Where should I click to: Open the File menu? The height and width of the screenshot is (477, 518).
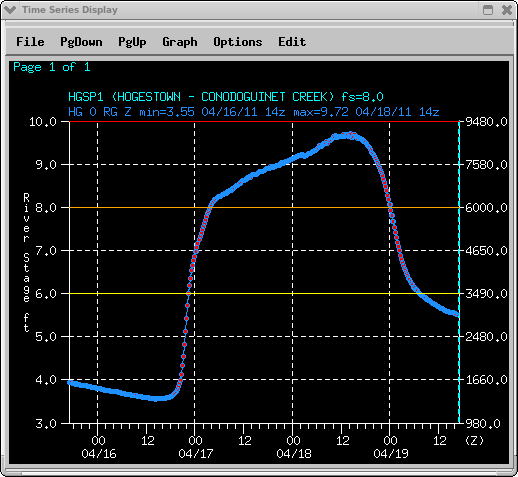[x=30, y=42]
